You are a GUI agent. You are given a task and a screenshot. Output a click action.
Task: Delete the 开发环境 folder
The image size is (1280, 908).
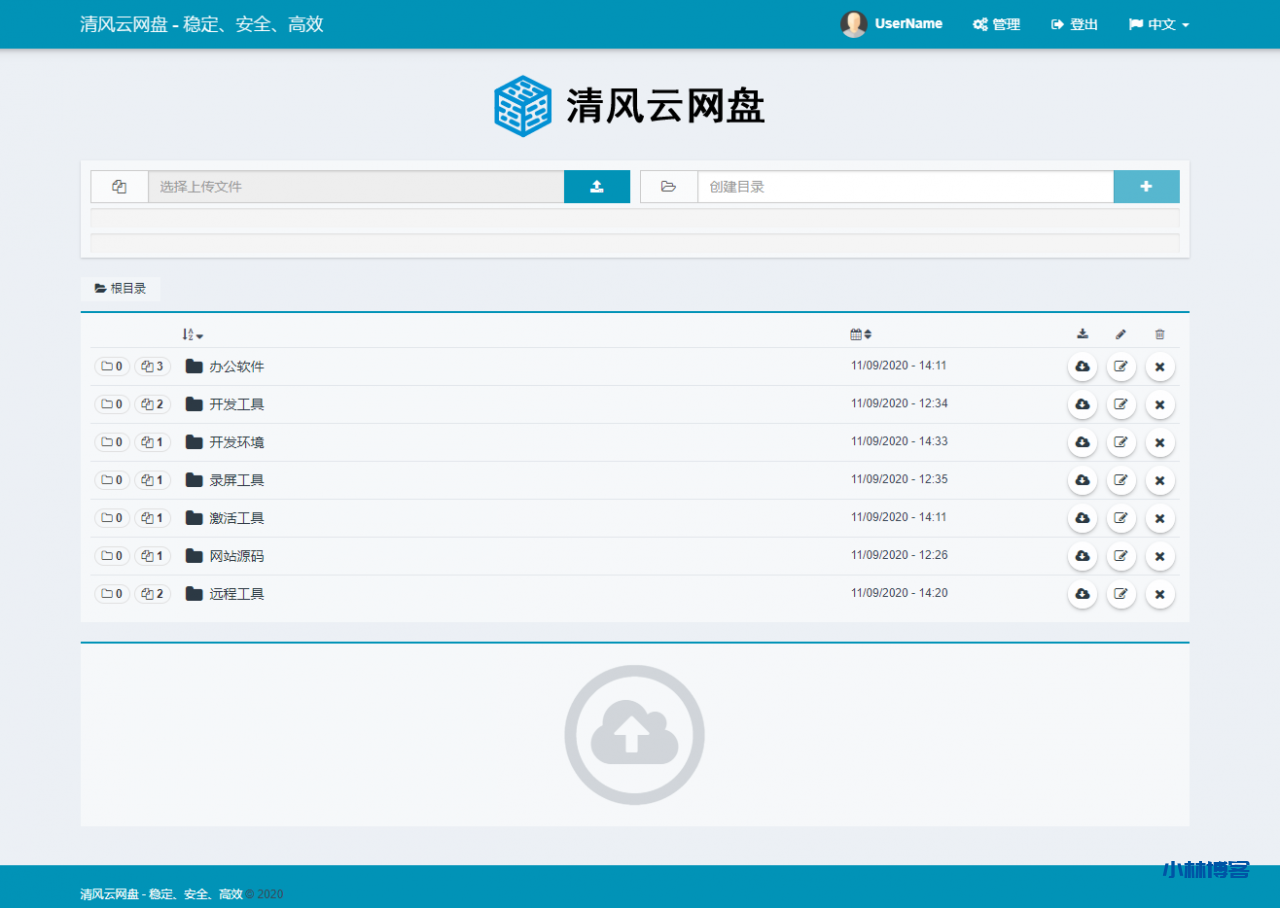click(1160, 443)
